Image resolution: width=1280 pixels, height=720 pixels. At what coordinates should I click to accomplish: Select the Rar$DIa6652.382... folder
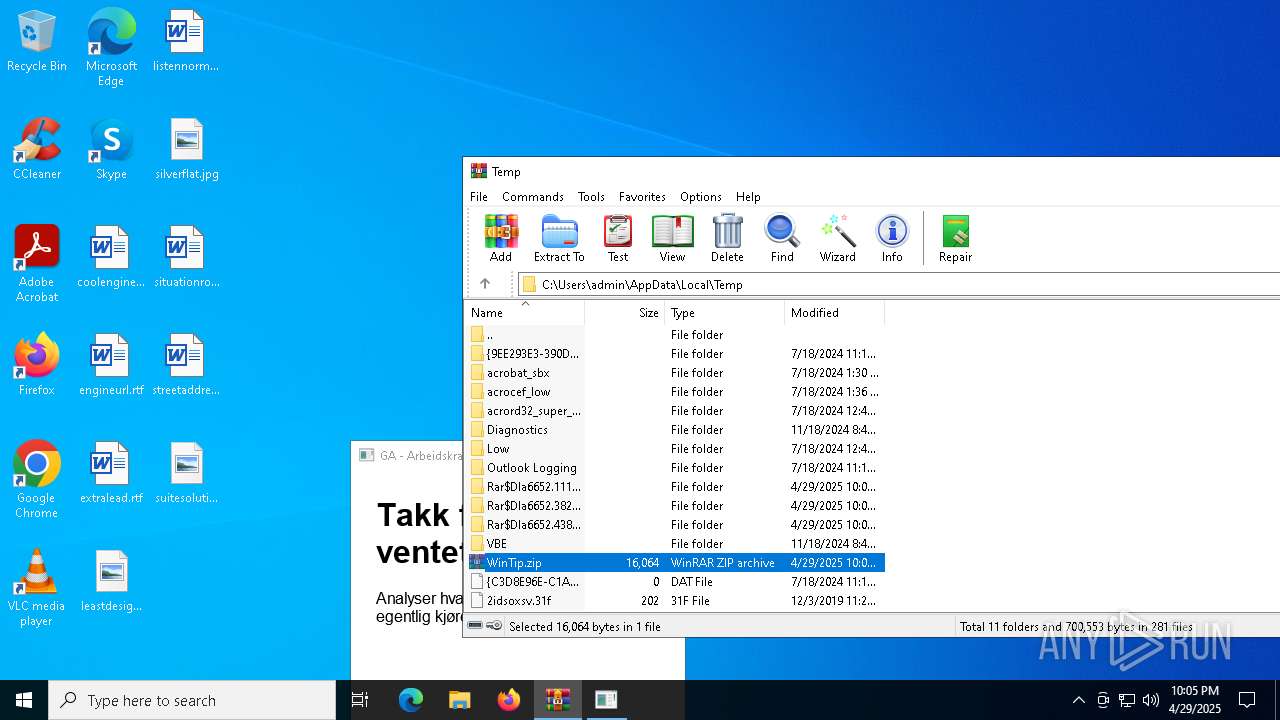675,506
